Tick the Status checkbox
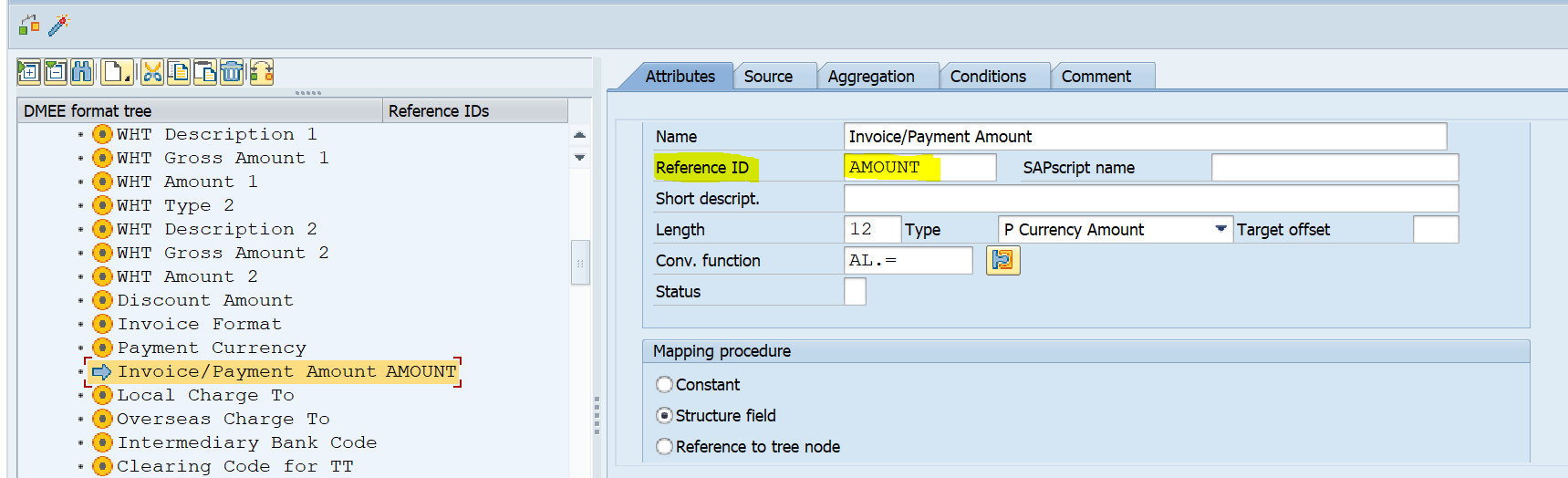 (x=855, y=292)
